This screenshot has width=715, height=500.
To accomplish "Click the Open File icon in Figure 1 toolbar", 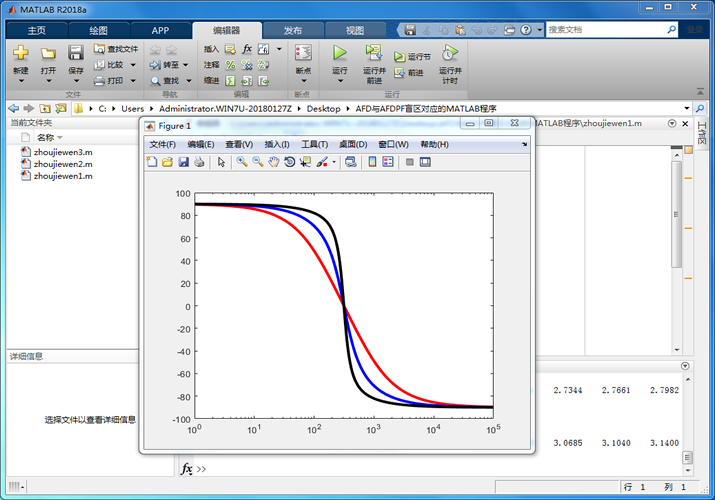I will [x=167, y=162].
